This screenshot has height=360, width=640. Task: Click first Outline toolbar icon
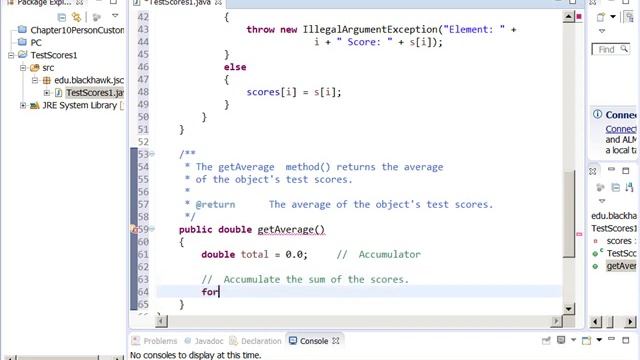600,188
